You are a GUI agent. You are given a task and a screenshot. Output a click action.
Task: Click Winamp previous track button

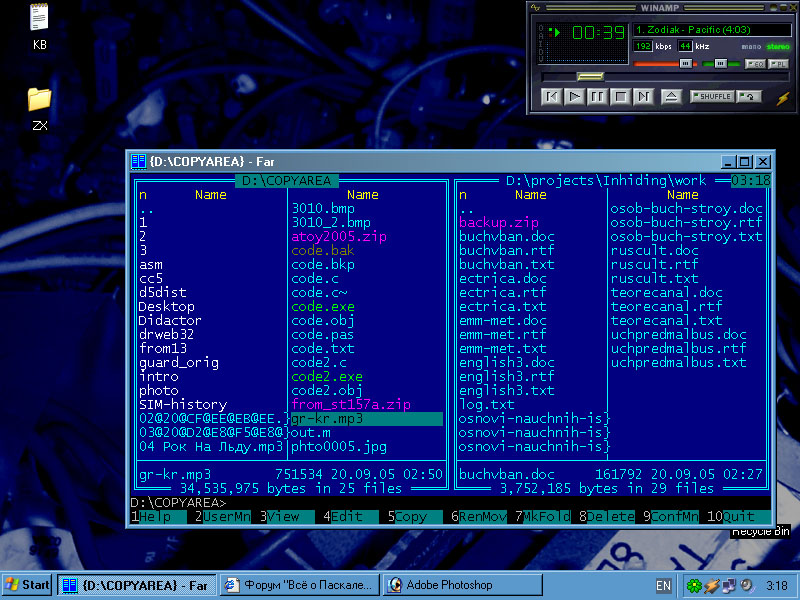point(551,97)
